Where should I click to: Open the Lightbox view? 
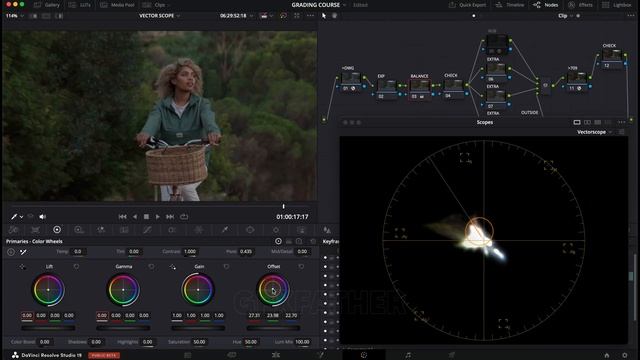click(617, 5)
